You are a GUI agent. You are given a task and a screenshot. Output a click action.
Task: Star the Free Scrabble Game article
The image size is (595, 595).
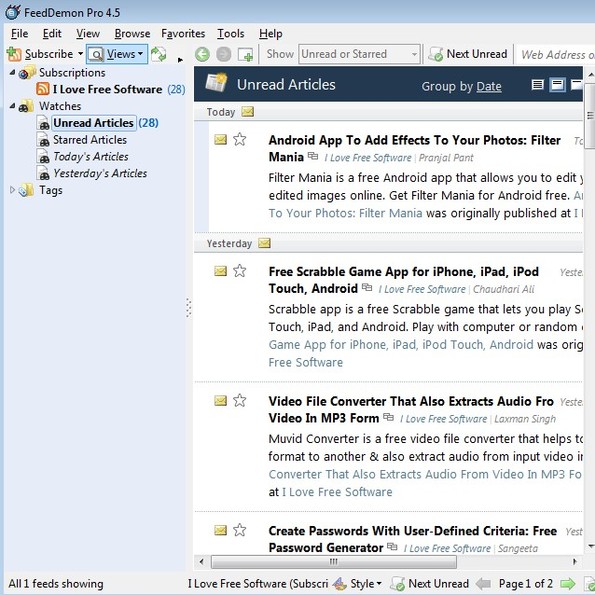(x=239, y=271)
